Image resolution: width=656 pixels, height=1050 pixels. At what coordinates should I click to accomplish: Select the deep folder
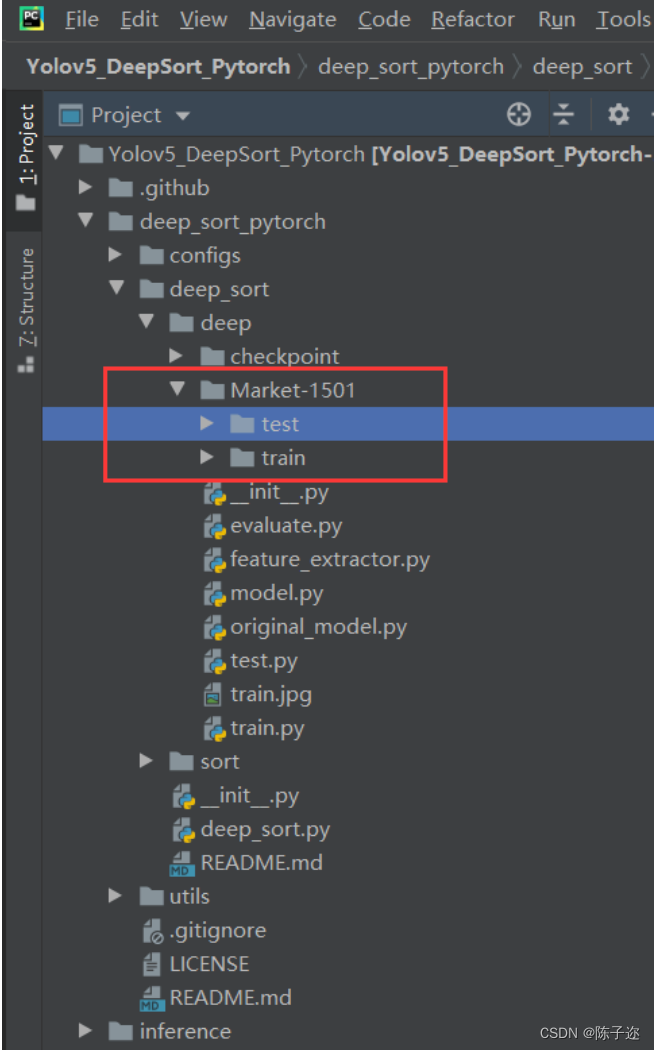coord(211,323)
